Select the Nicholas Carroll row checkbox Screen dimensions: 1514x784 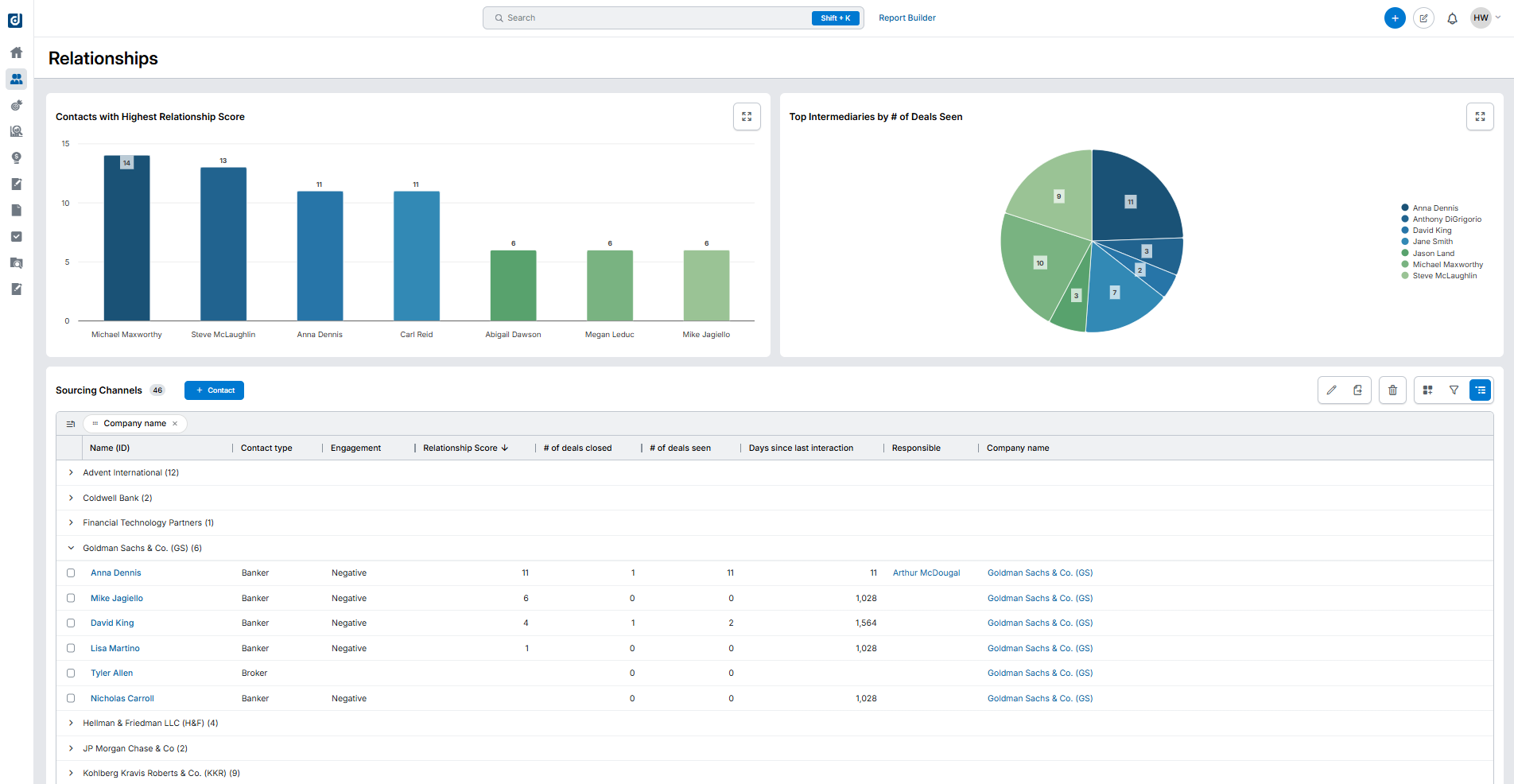pyautogui.click(x=71, y=698)
